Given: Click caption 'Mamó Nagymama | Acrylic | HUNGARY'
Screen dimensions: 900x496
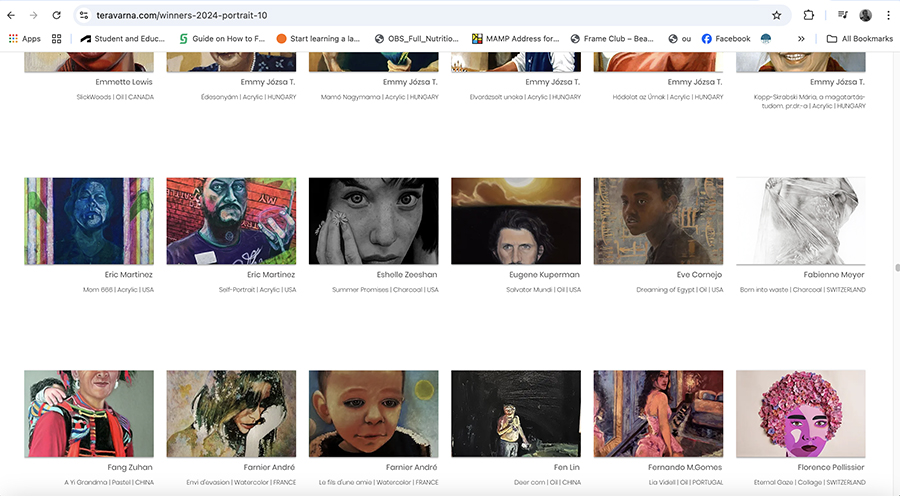Looking at the screenshot, I should (x=379, y=97).
